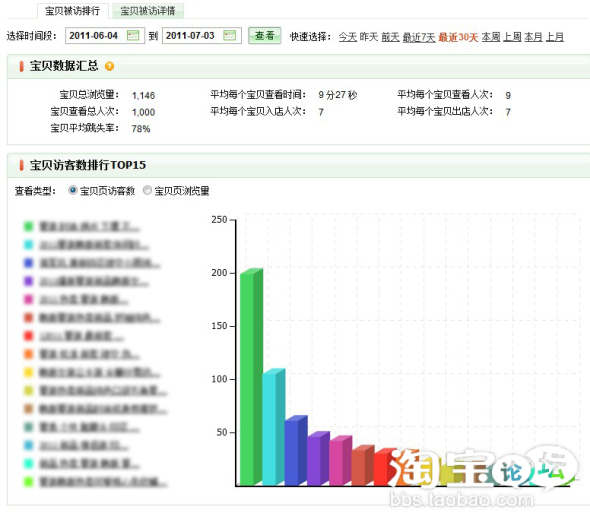Click the 宝贝查看总人次 value 1,000
Screen dimensions: 590x513
pos(143,112)
